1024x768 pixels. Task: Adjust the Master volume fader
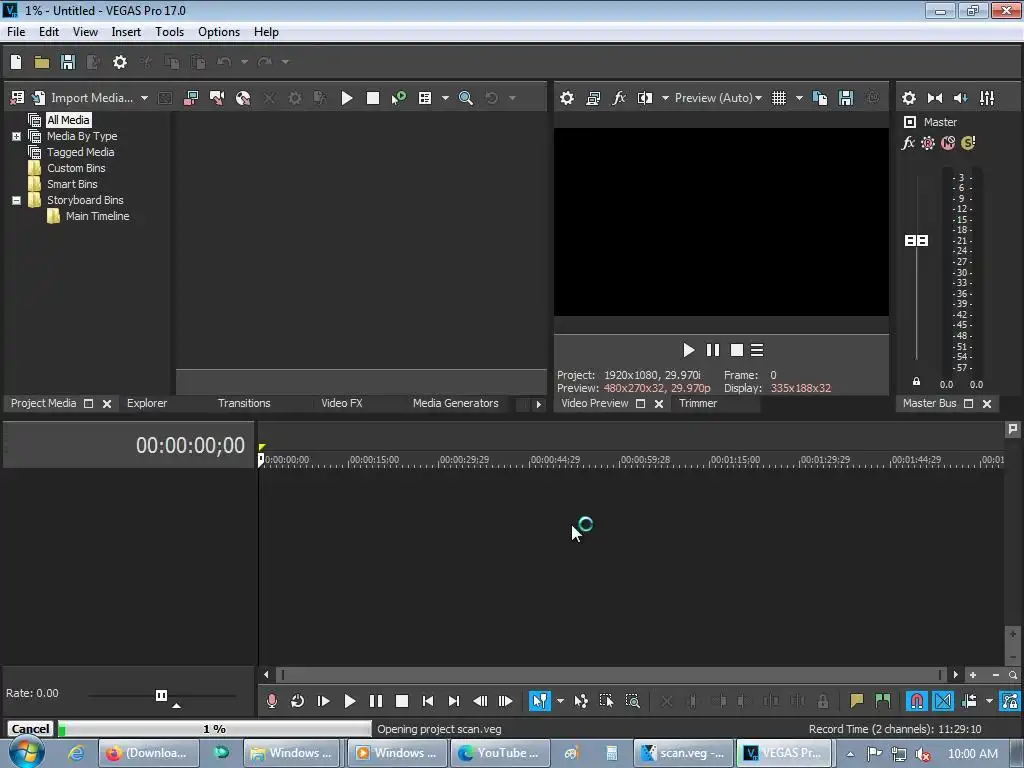click(916, 241)
